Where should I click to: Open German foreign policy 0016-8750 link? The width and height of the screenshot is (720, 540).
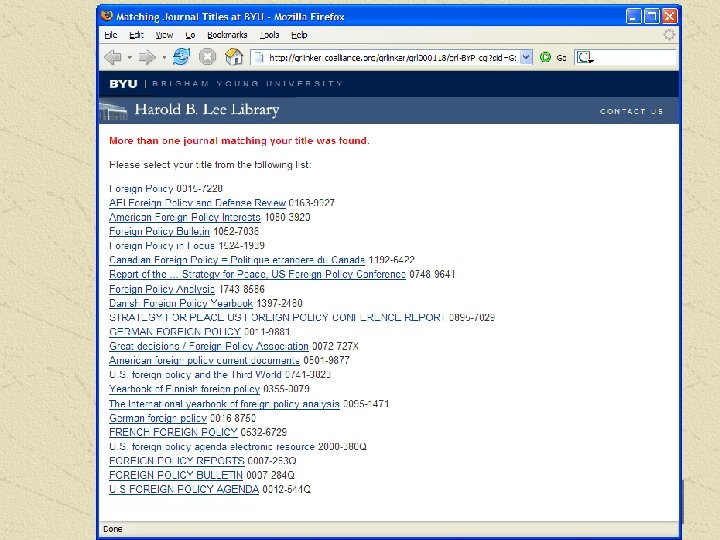158,418
